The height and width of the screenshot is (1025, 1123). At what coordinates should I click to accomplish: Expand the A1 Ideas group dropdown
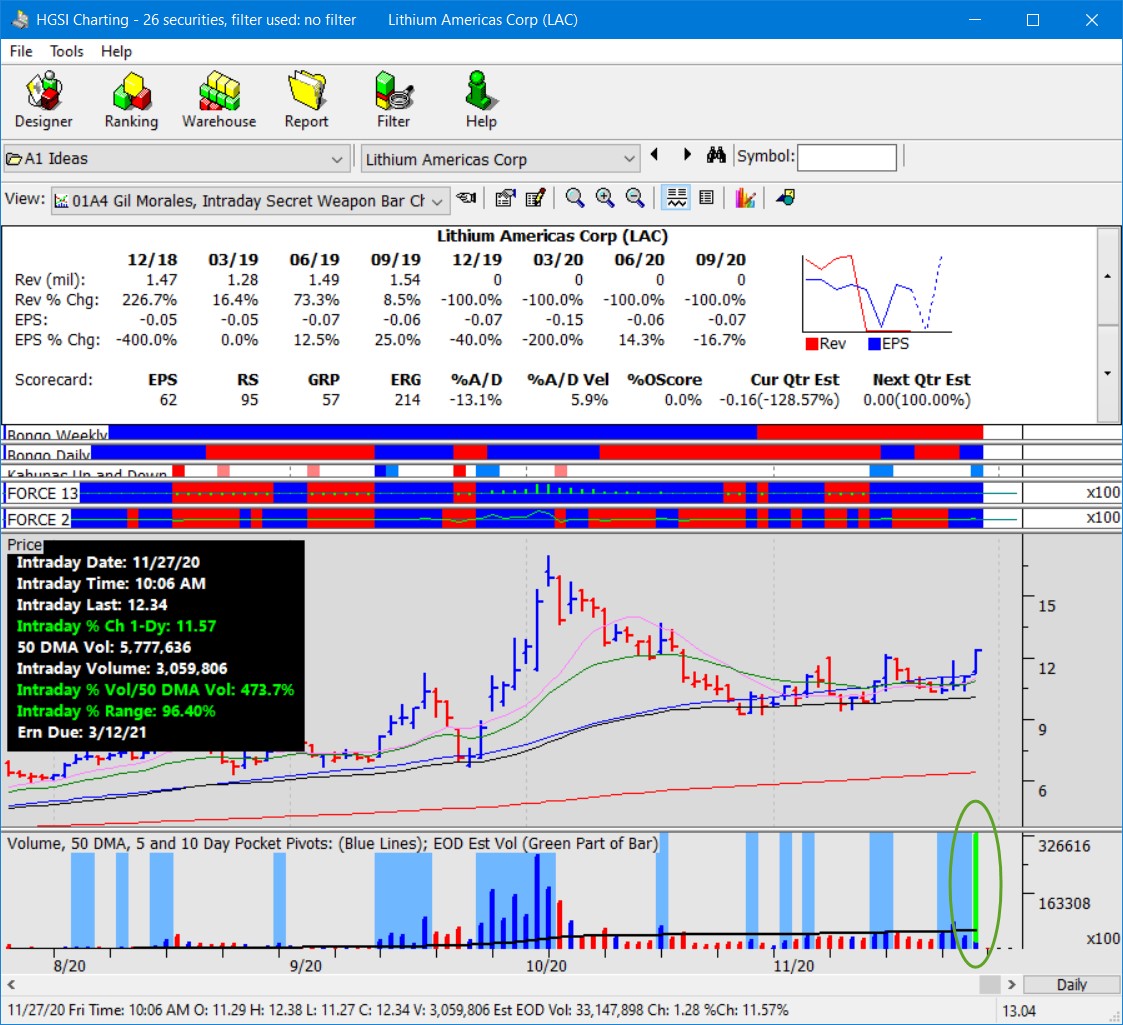(x=337, y=159)
